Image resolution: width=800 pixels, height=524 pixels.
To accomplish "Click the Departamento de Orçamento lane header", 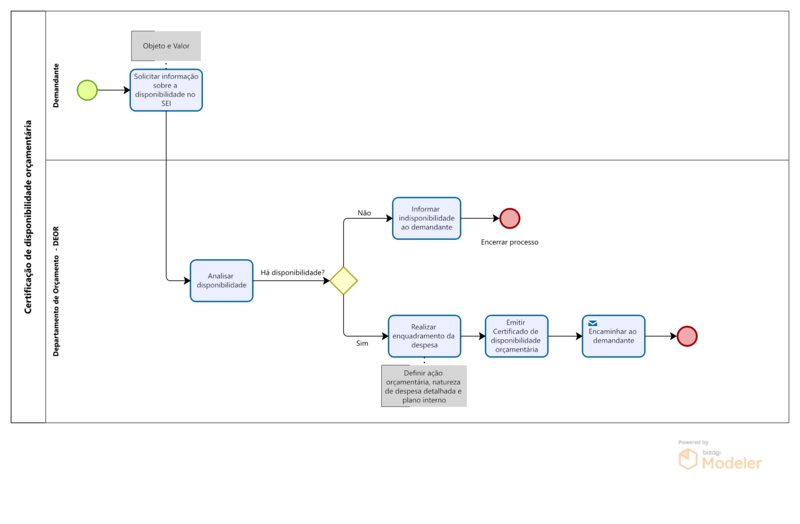I will pyautogui.click(x=56, y=290).
